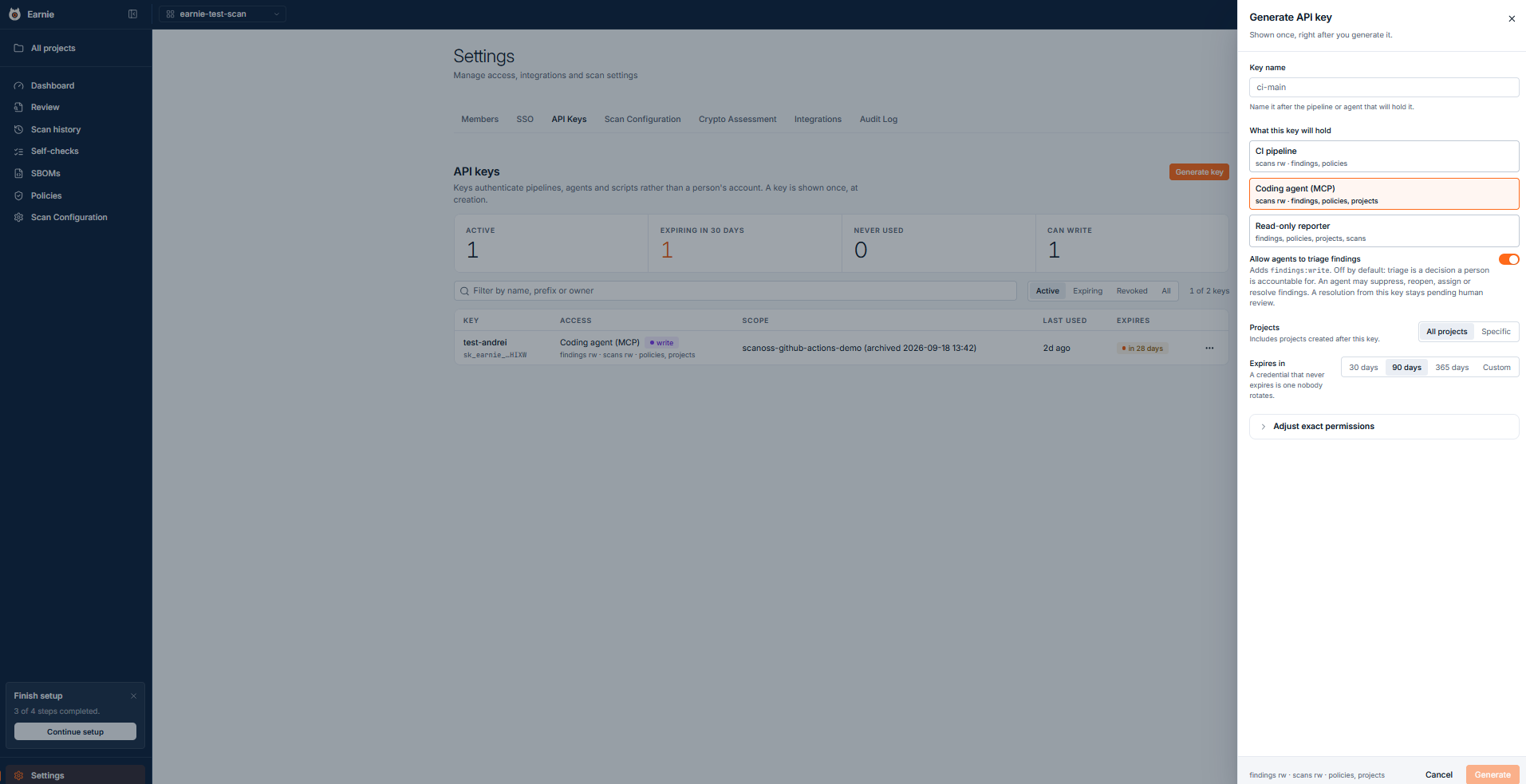
Task: Open the Members tab
Action: (479, 120)
